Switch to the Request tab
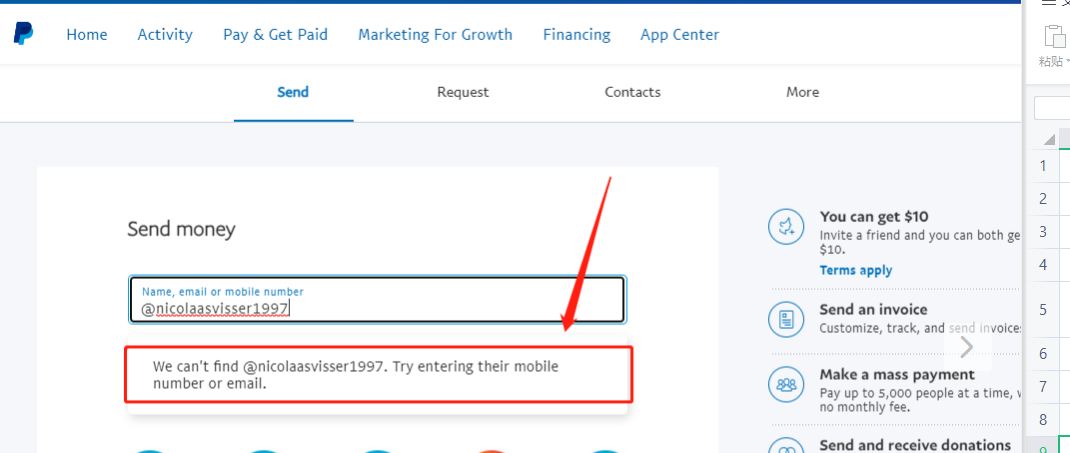 pos(463,92)
